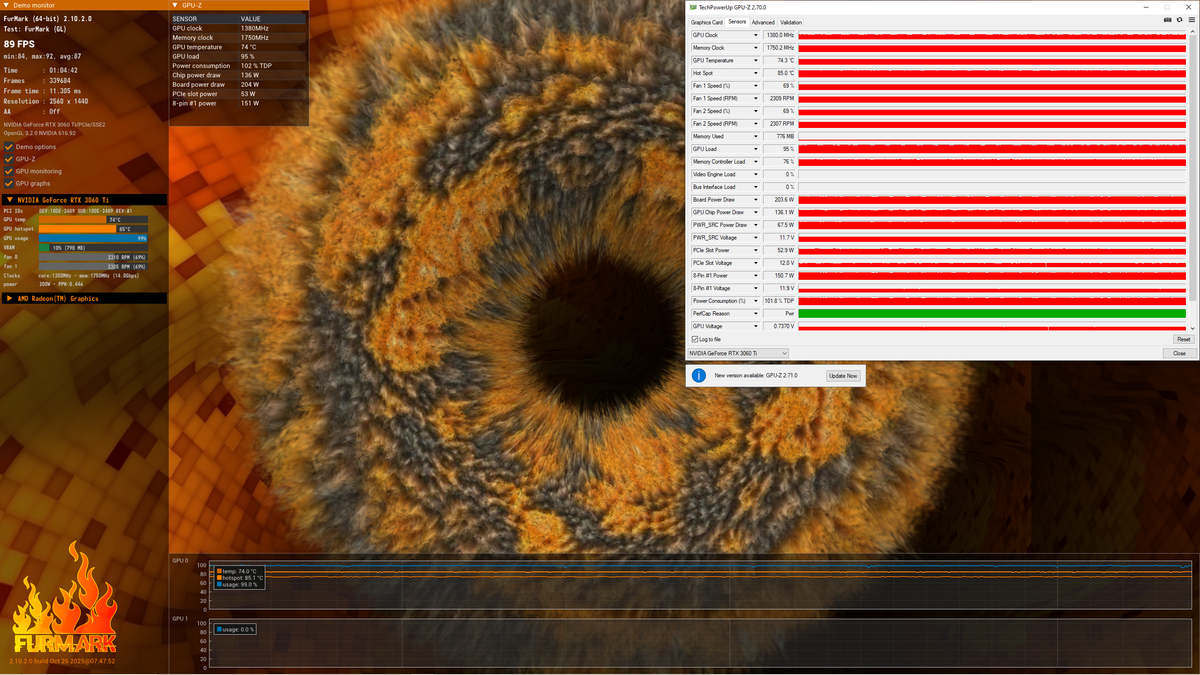Untick the GPU-Z checkbox in Demo monitor
1200x675 pixels.
[9, 159]
